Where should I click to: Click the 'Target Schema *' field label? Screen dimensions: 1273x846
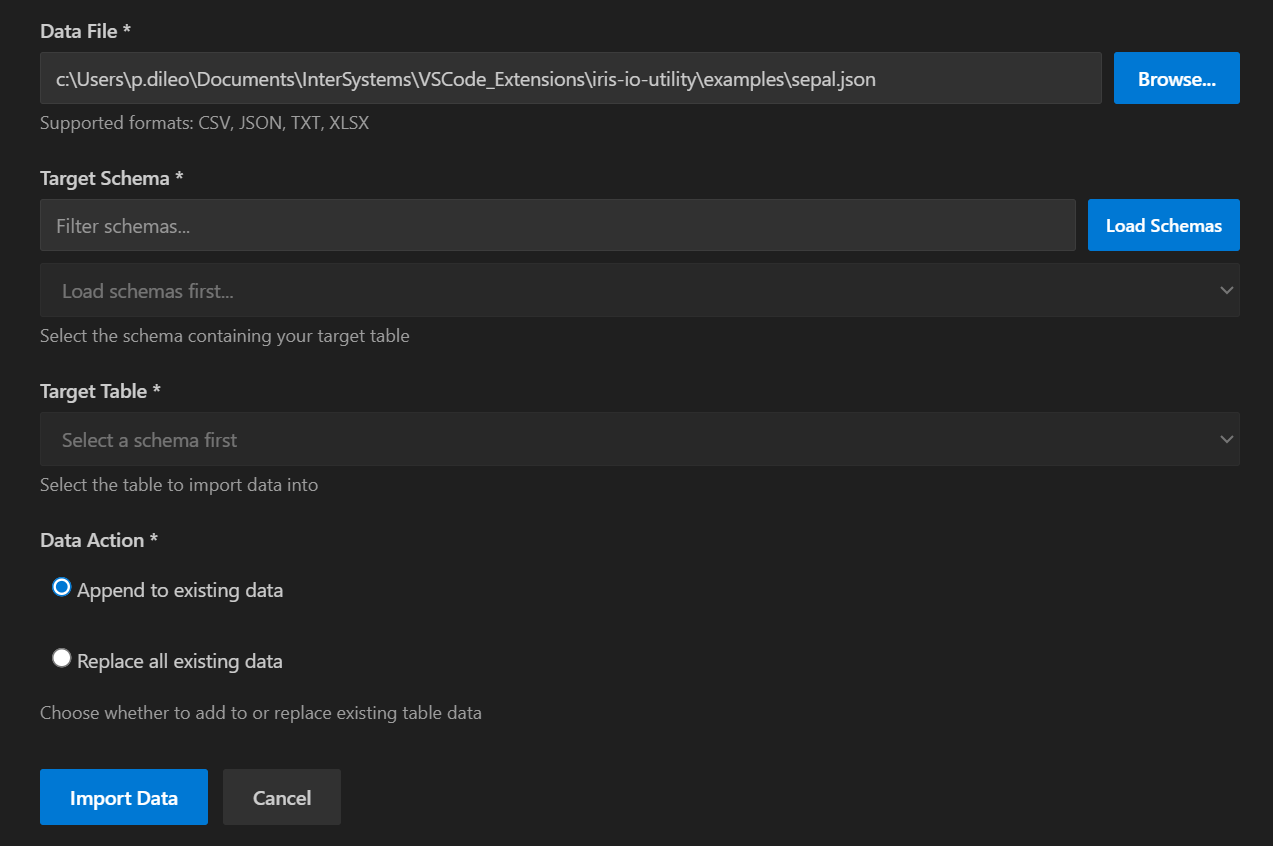112,179
